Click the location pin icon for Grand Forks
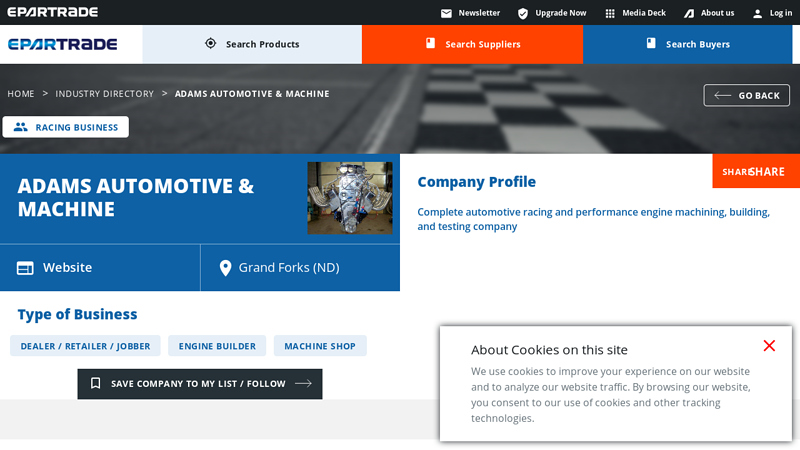The width and height of the screenshot is (800, 450). click(x=225, y=268)
